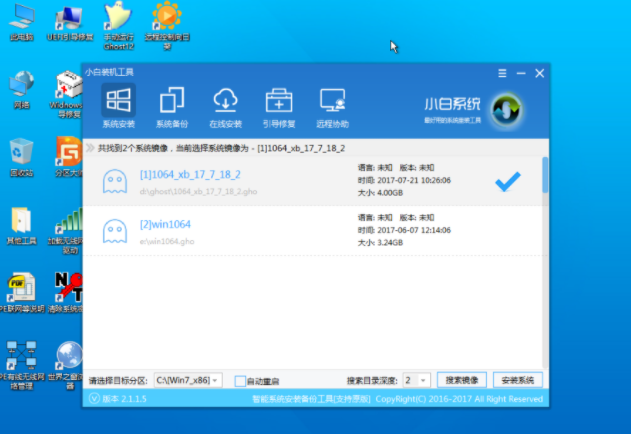Click the version 2.1.1.5 info icon
Viewport: 632px width, 434px height.
[x=93, y=399]
